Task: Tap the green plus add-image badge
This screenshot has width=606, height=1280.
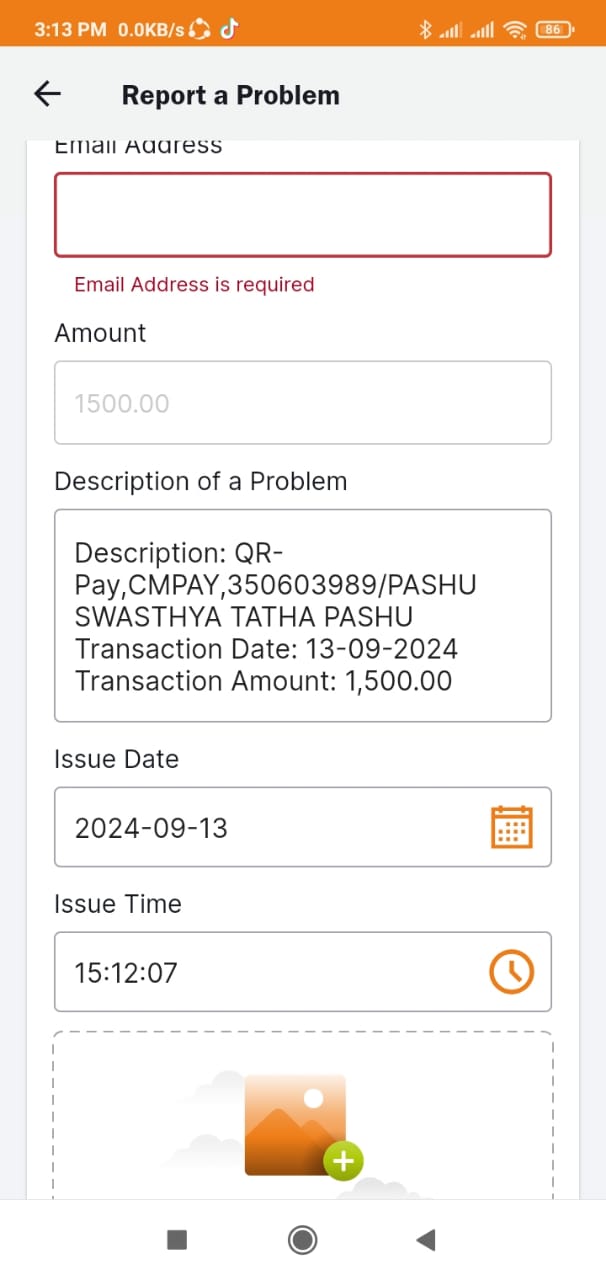Action: coord(343,1161)
